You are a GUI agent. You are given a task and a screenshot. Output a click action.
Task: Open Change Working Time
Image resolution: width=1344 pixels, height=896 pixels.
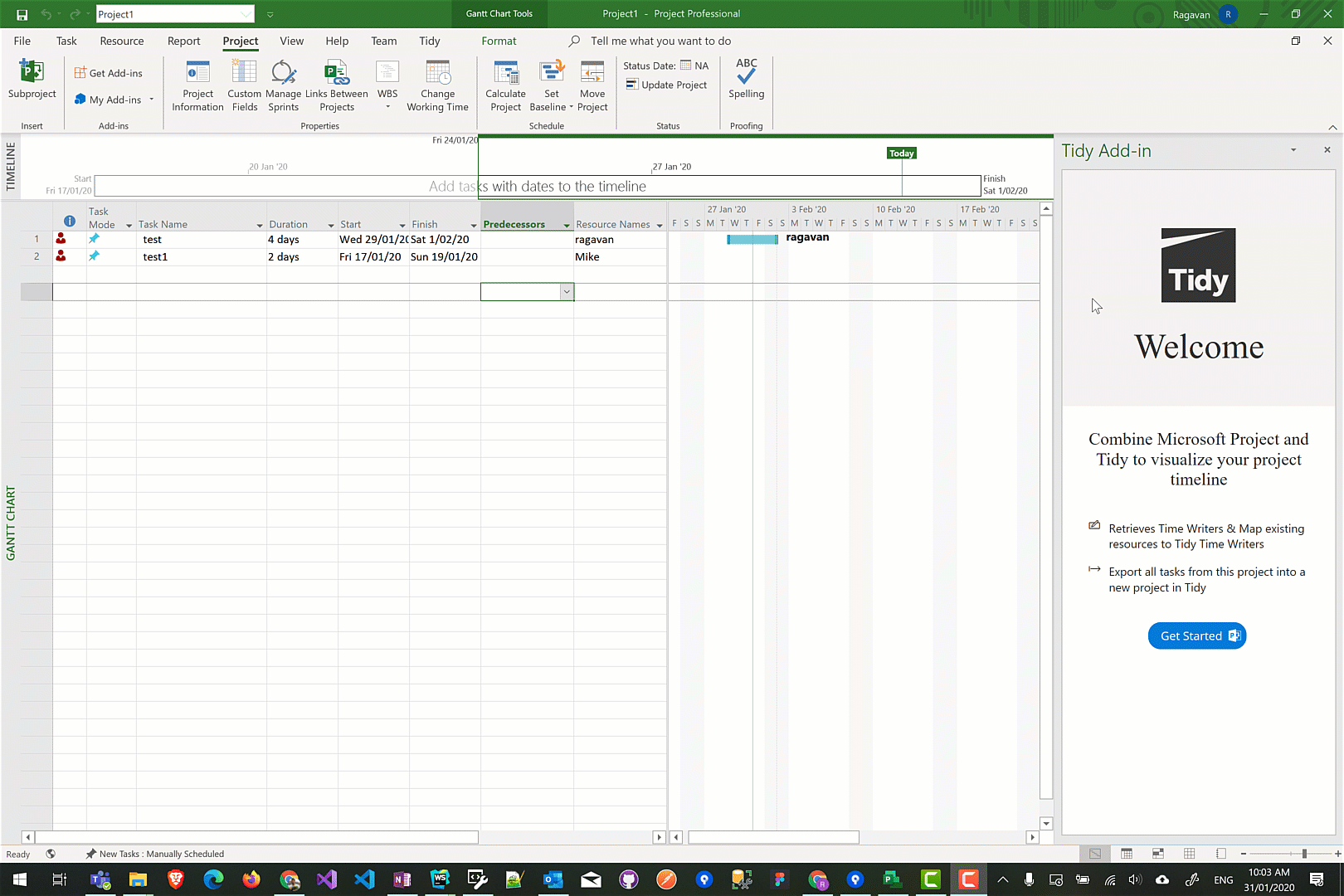tap(437, 85)
